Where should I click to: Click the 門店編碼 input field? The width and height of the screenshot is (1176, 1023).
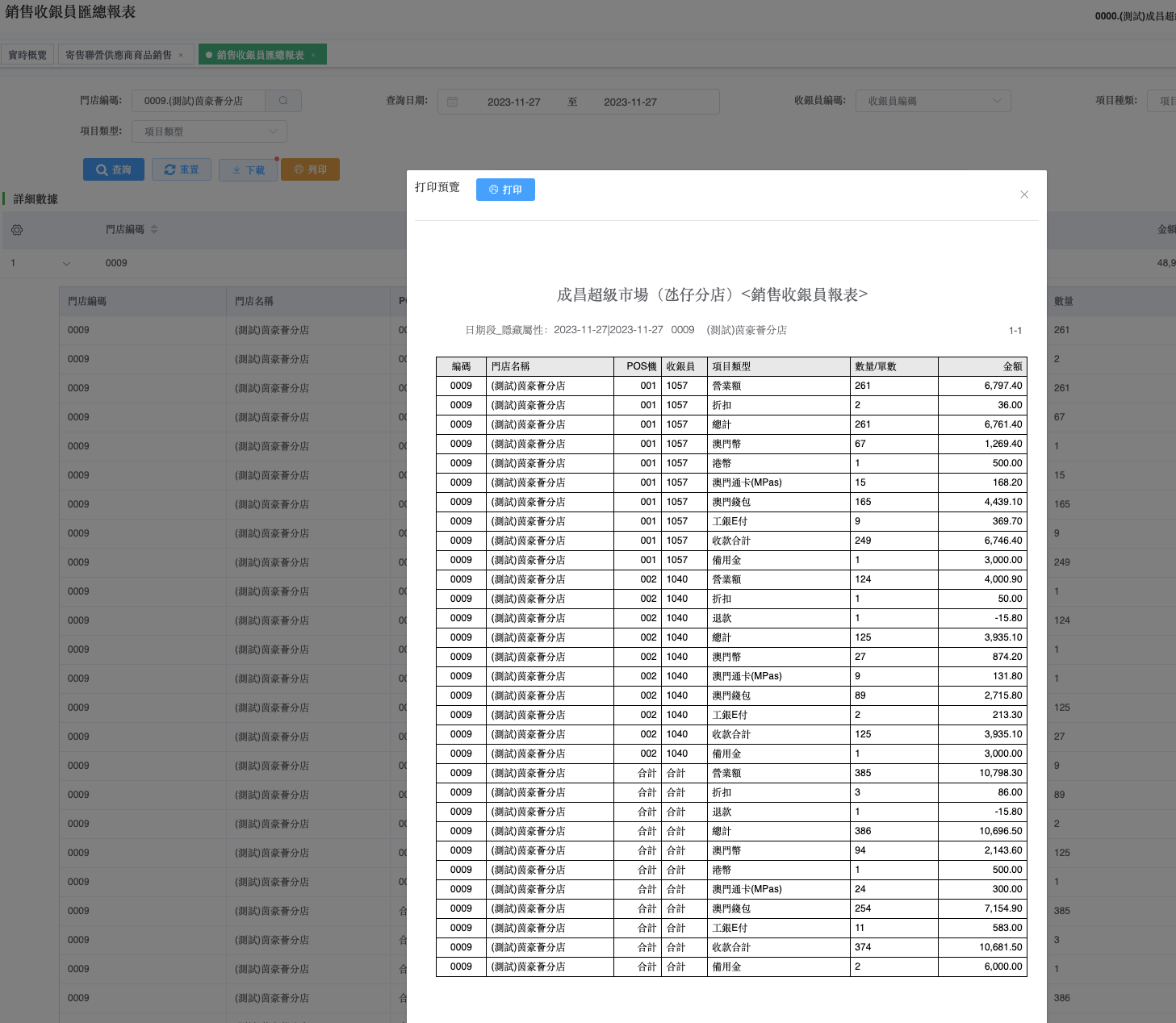(198, 101)
